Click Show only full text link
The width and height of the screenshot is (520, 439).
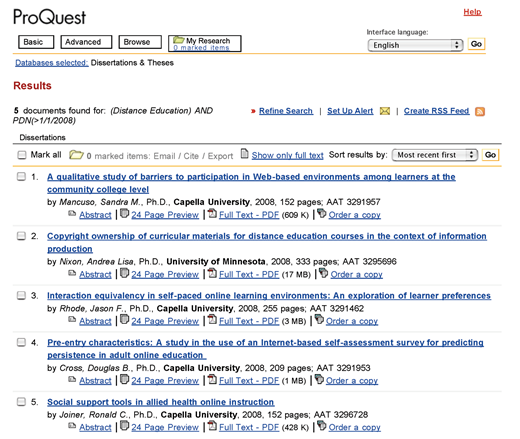[x=287, y=155]
